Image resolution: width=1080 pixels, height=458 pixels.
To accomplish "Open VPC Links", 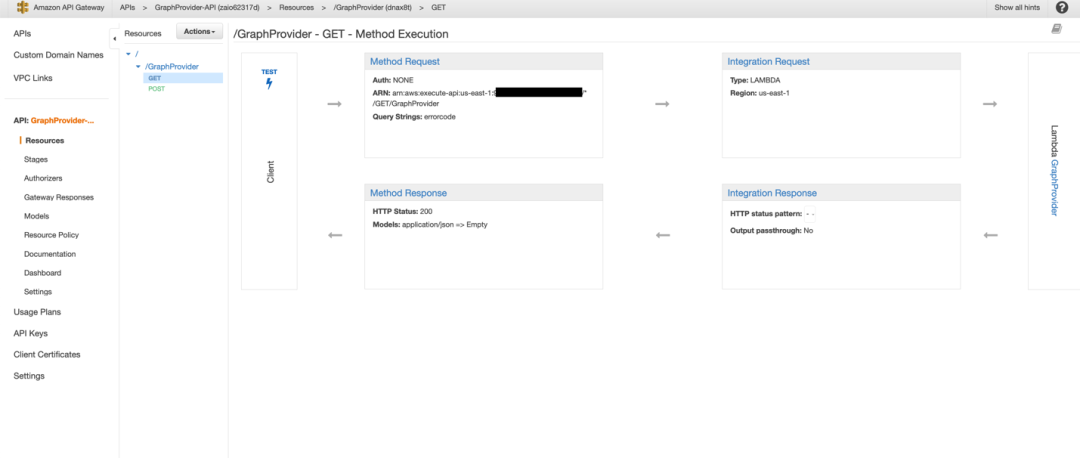I will pos(32,78).
